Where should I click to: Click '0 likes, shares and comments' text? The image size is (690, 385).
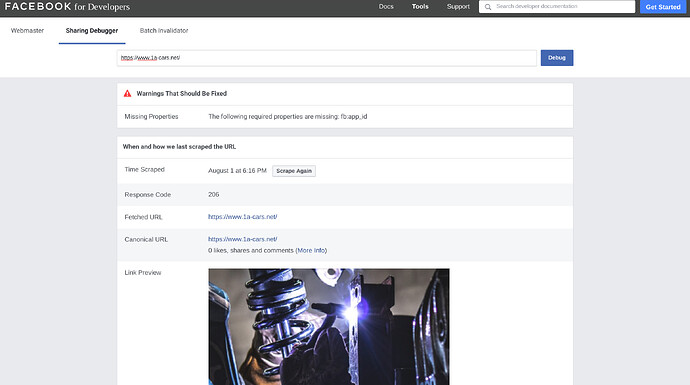pos(250,250)
